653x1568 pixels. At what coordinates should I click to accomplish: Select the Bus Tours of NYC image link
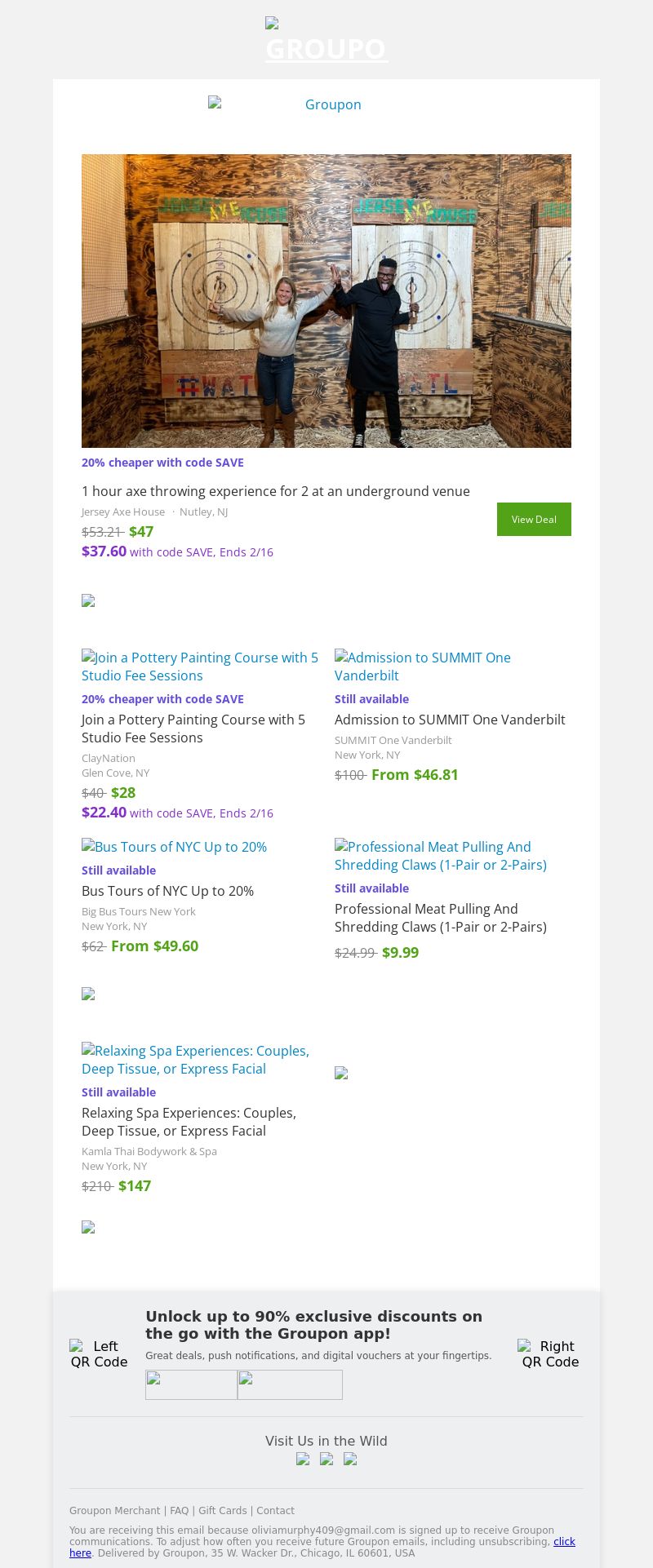point(174,847)
